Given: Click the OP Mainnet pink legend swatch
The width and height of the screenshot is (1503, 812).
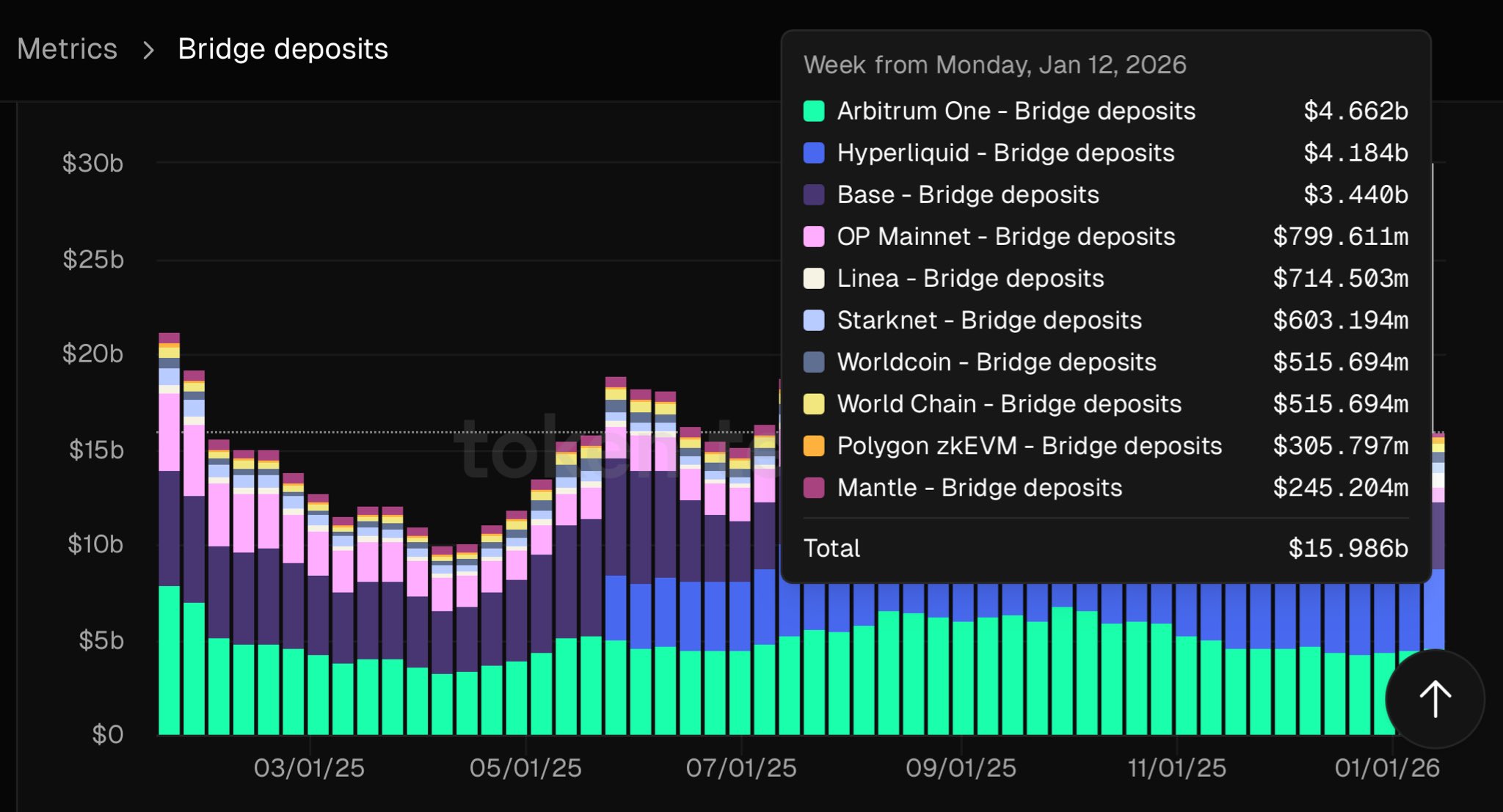Looking at the screenshot, I should click(x=814, y=236).
